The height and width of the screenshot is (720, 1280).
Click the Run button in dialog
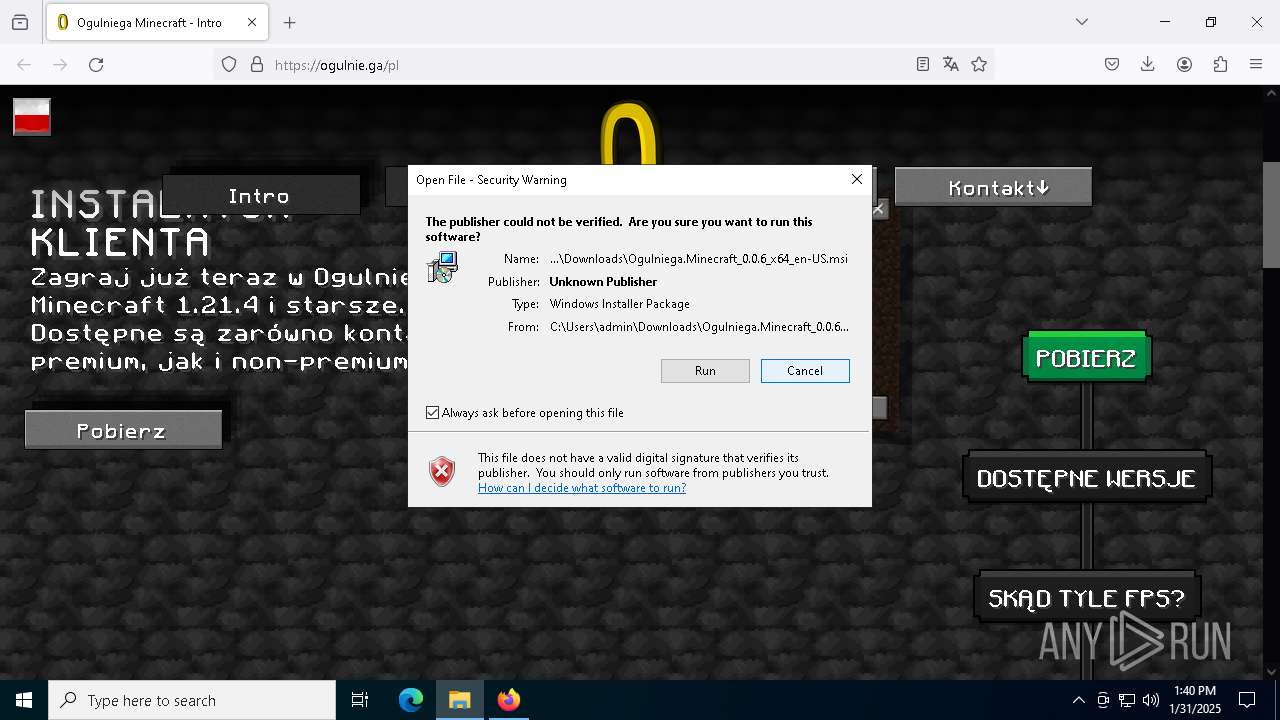click(705, 371)
